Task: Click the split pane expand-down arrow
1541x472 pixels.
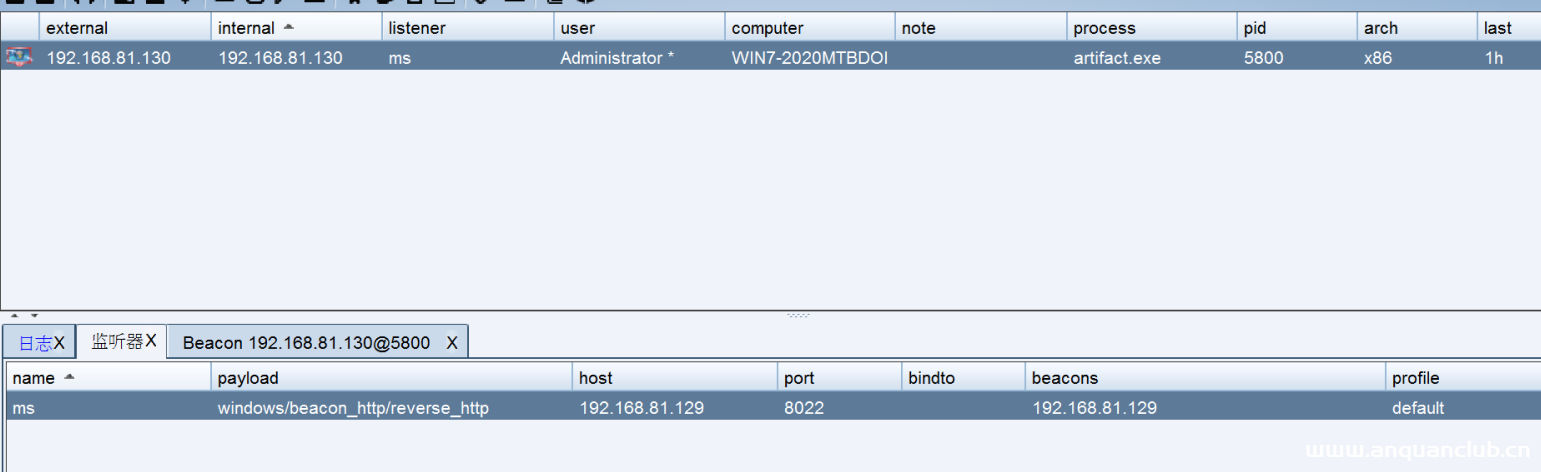Action: (x=34, y=315)
